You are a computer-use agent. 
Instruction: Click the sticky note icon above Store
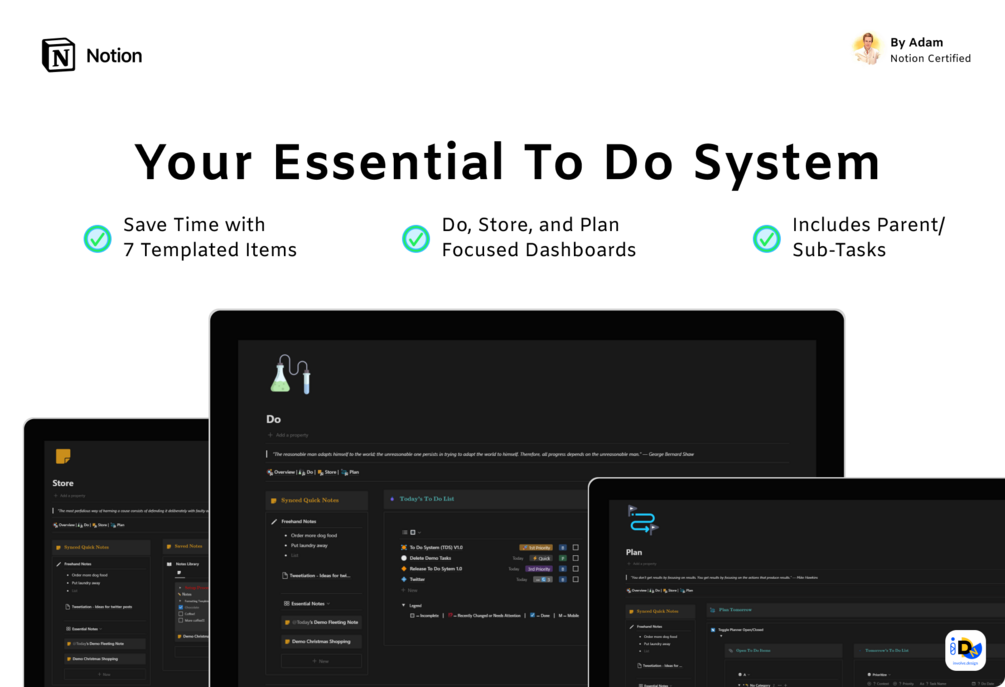coord(63,456)
